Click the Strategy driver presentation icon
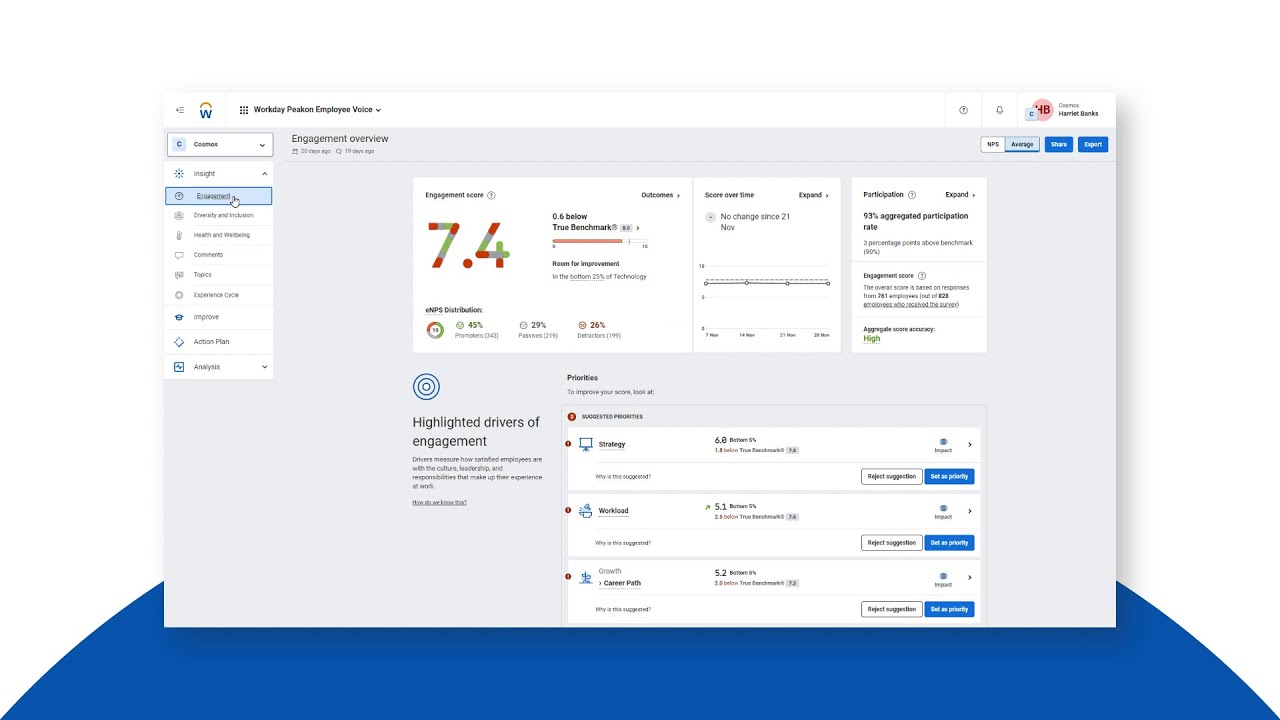Screen dimensions: 1280x720 click(586, 444)
